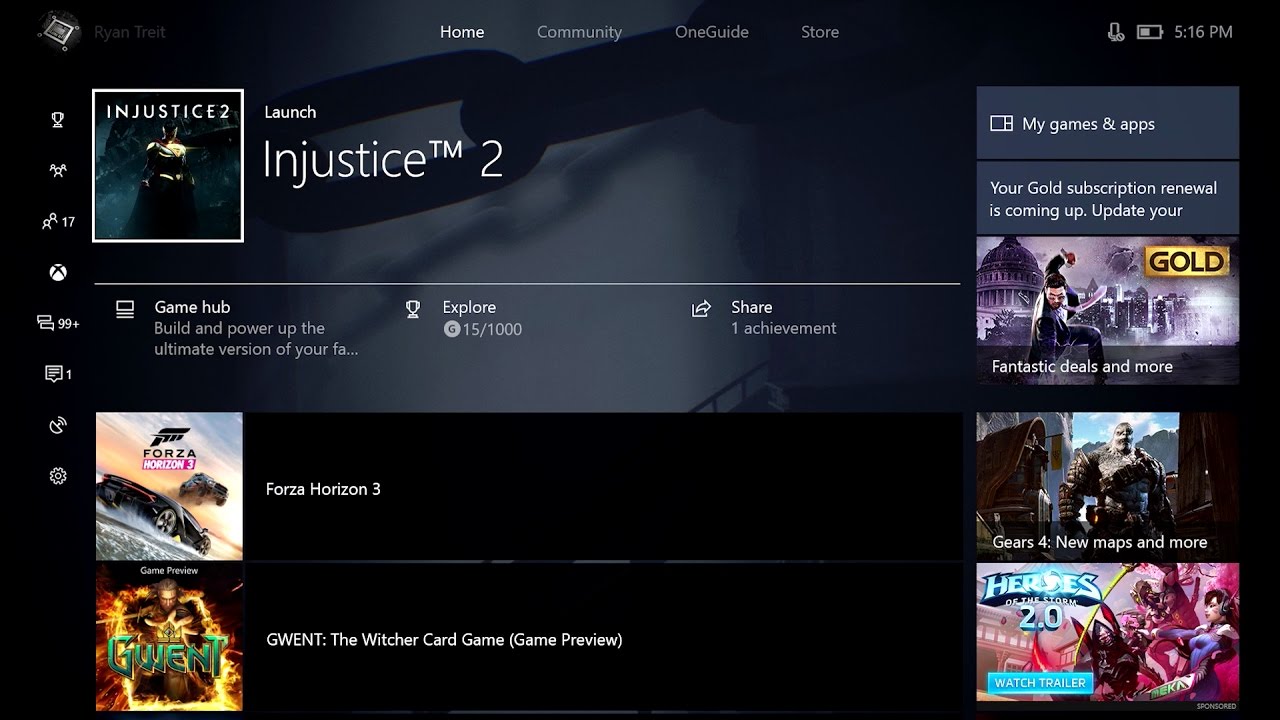Open the Settings gear icon

(58, 477)
